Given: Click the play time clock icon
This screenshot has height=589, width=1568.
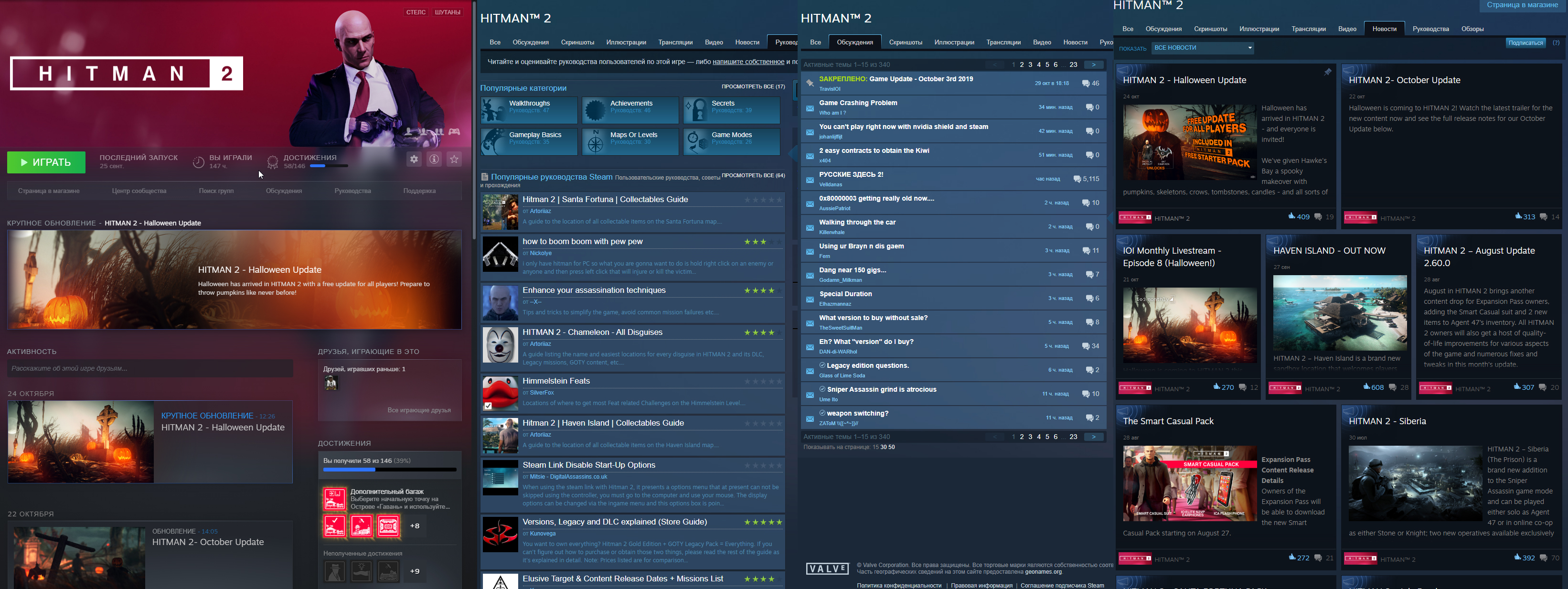Looking at the screenshot, I should pyautogui.click(x=198, y=162).
